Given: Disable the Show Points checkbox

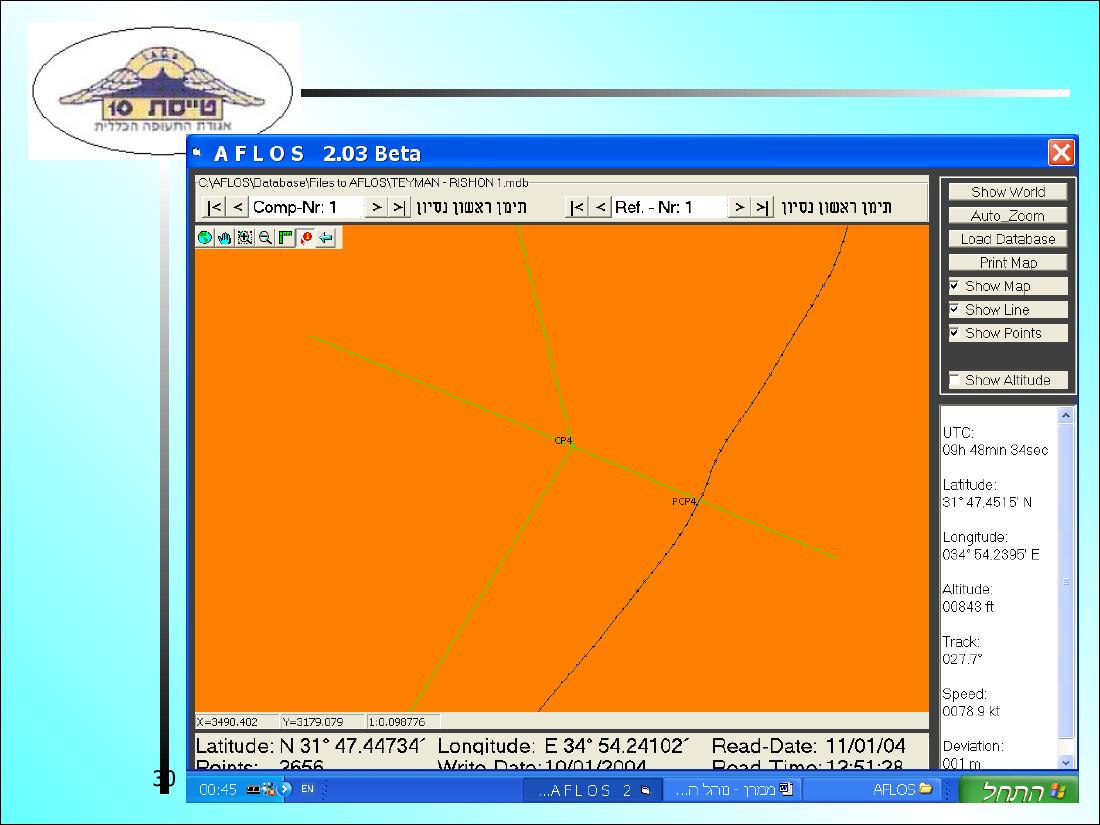Looking at the screenshot, I should point(954,333).
